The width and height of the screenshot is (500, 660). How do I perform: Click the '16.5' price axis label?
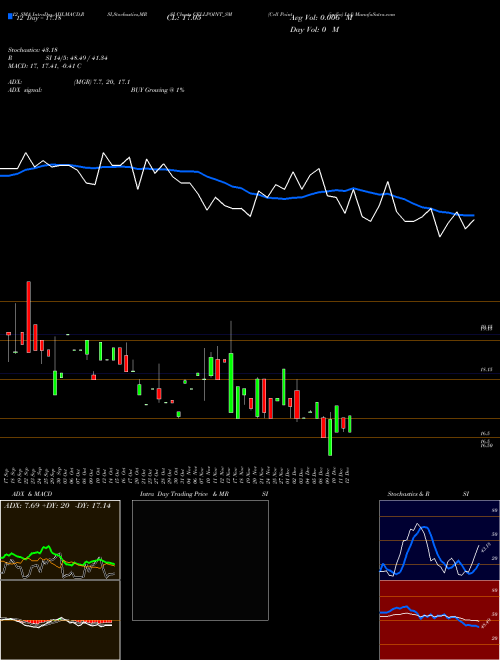pos(485,433)
